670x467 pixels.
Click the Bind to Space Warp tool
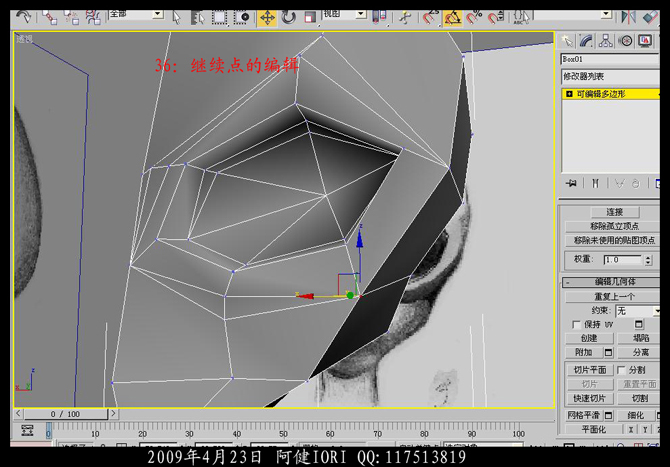[93, 18]
